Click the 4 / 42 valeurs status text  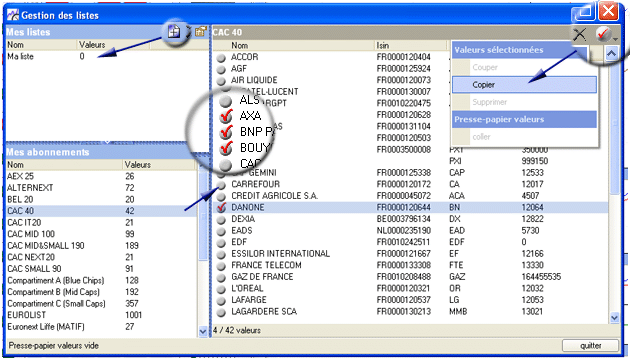click(x=237, y=331)
